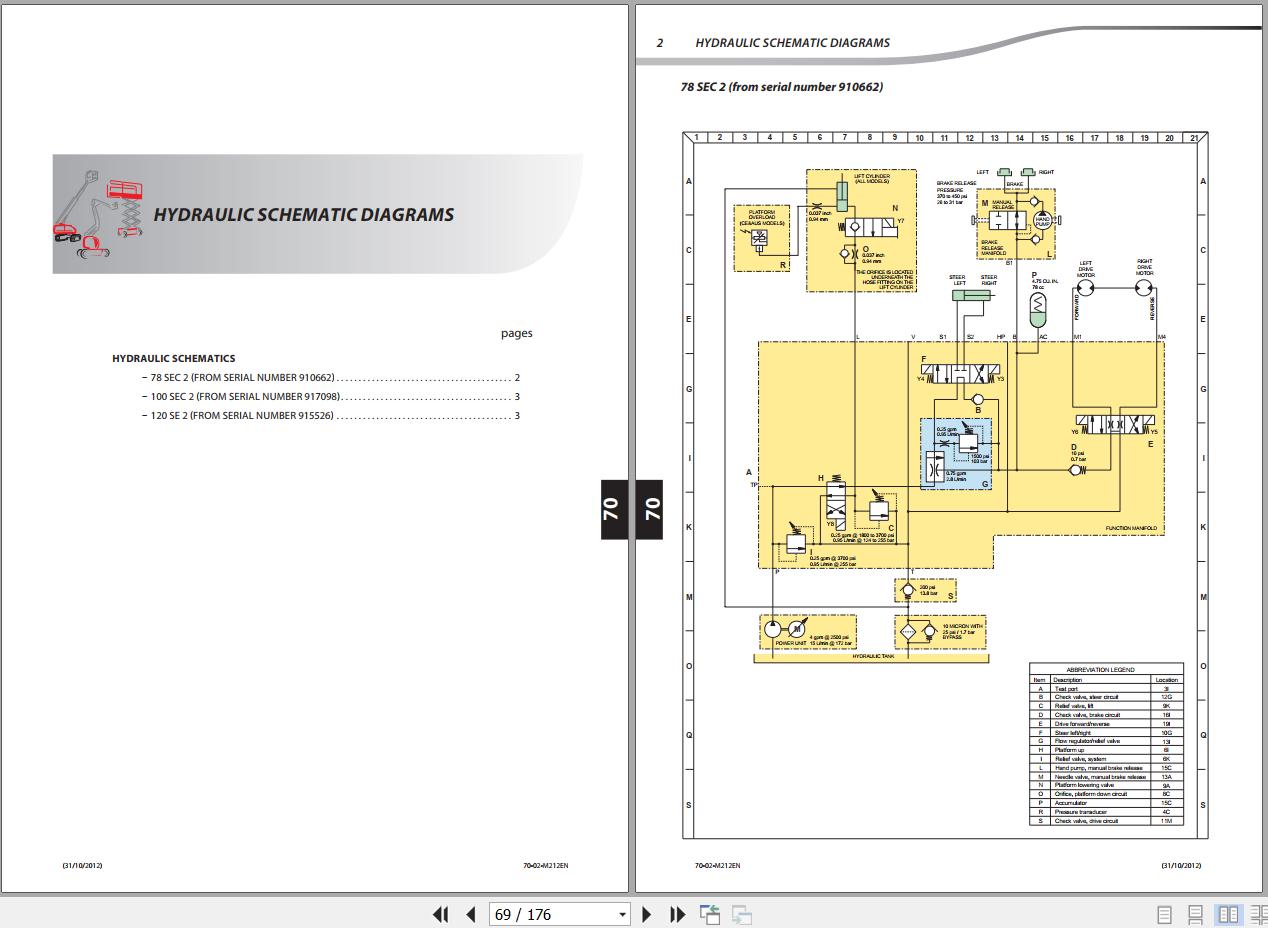This screenshot has height=928, width=1268.
Task: Click the right page date (31/10/2012)
Action: pyautogui.click(x=1181, y=866)
